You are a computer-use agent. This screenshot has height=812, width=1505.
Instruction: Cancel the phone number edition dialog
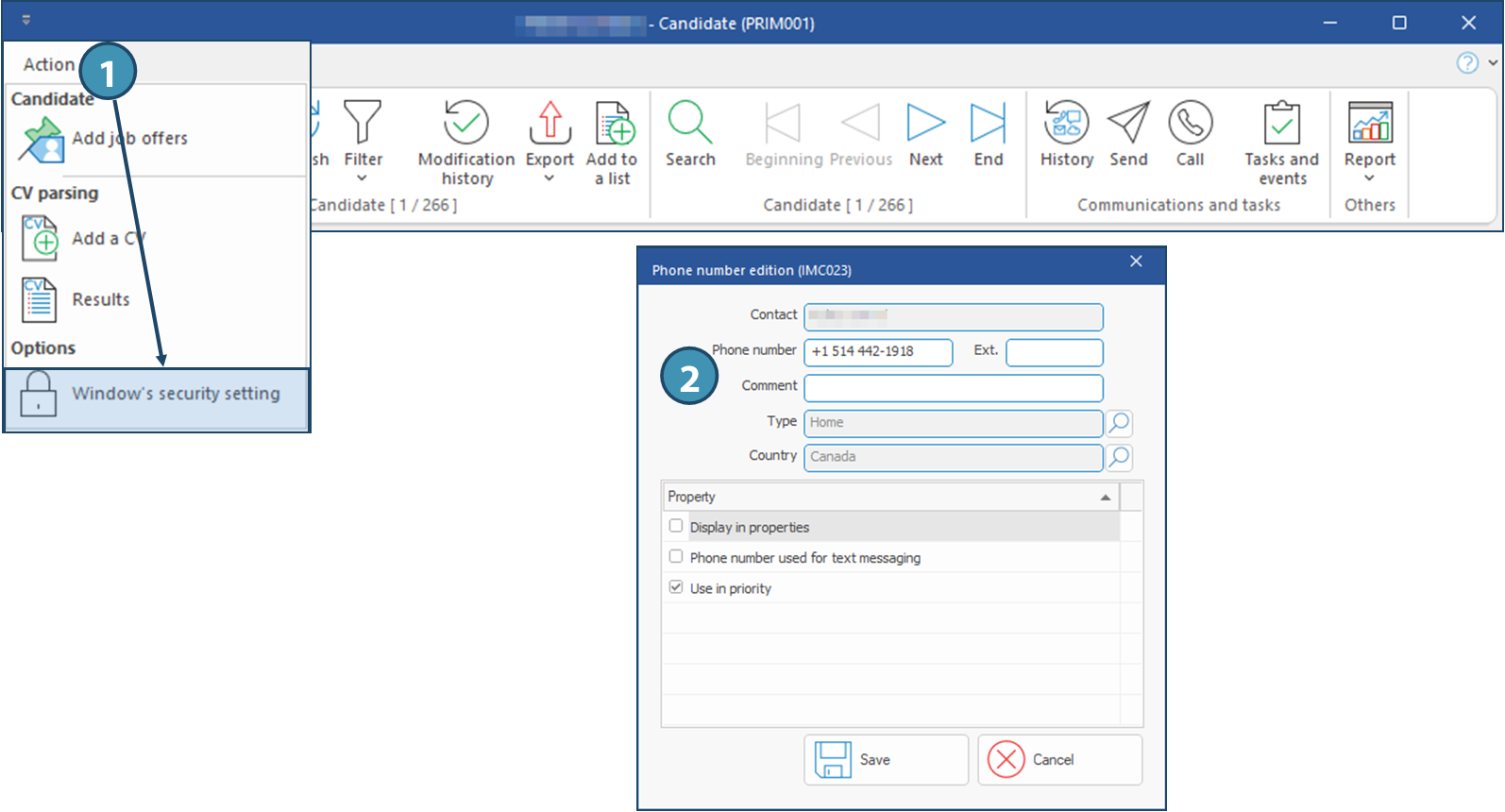click(1059, 760)
